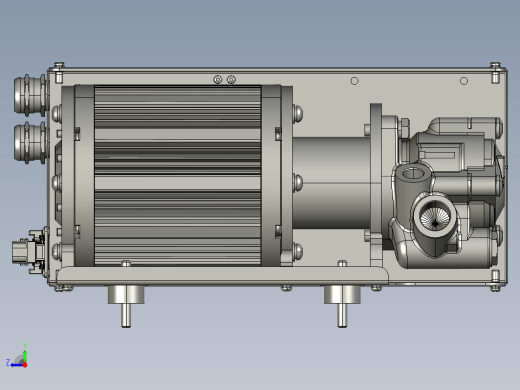Select the threaded inlet port of the pump
The width and height of the screenshot is (520, 390).
(x=434, y=216)
